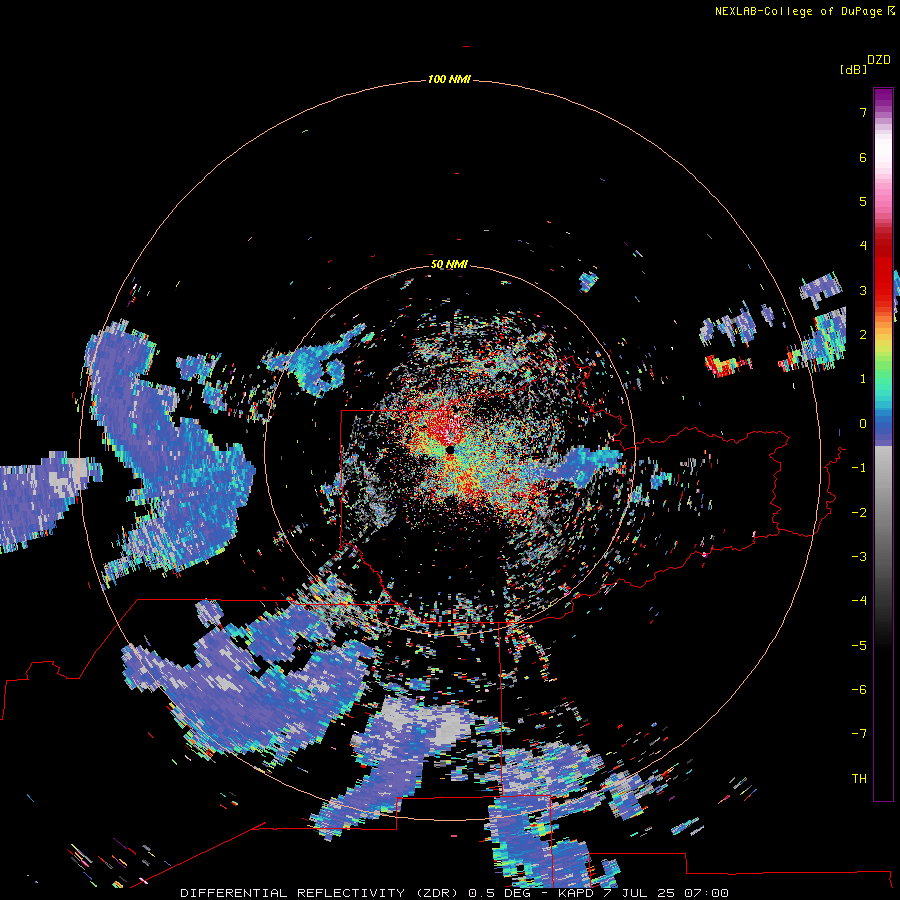
Task: Click the DIFFERENTIAL REFLECTIVITY (ZDR) caption text
Action: click(319, 893)
